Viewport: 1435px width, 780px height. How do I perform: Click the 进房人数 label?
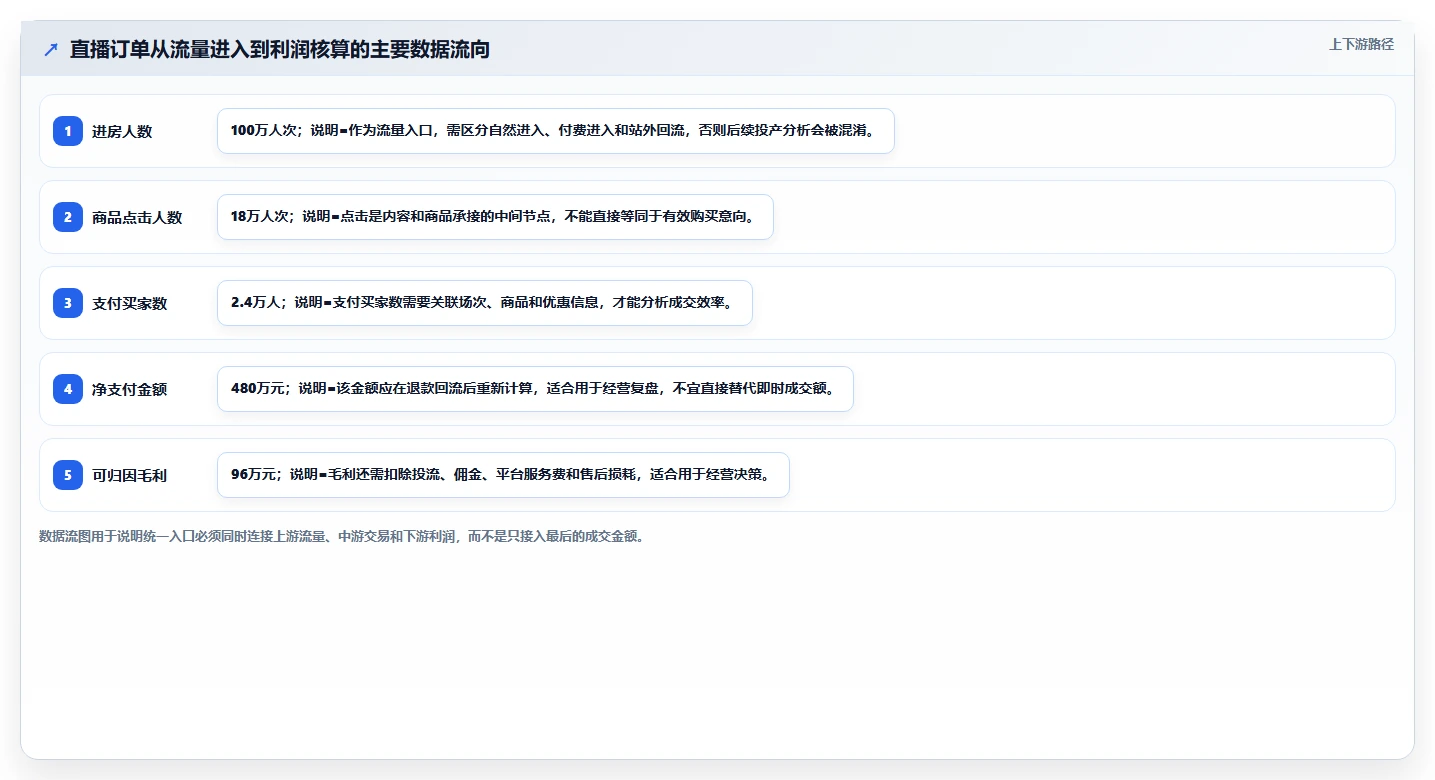(122, 131)
